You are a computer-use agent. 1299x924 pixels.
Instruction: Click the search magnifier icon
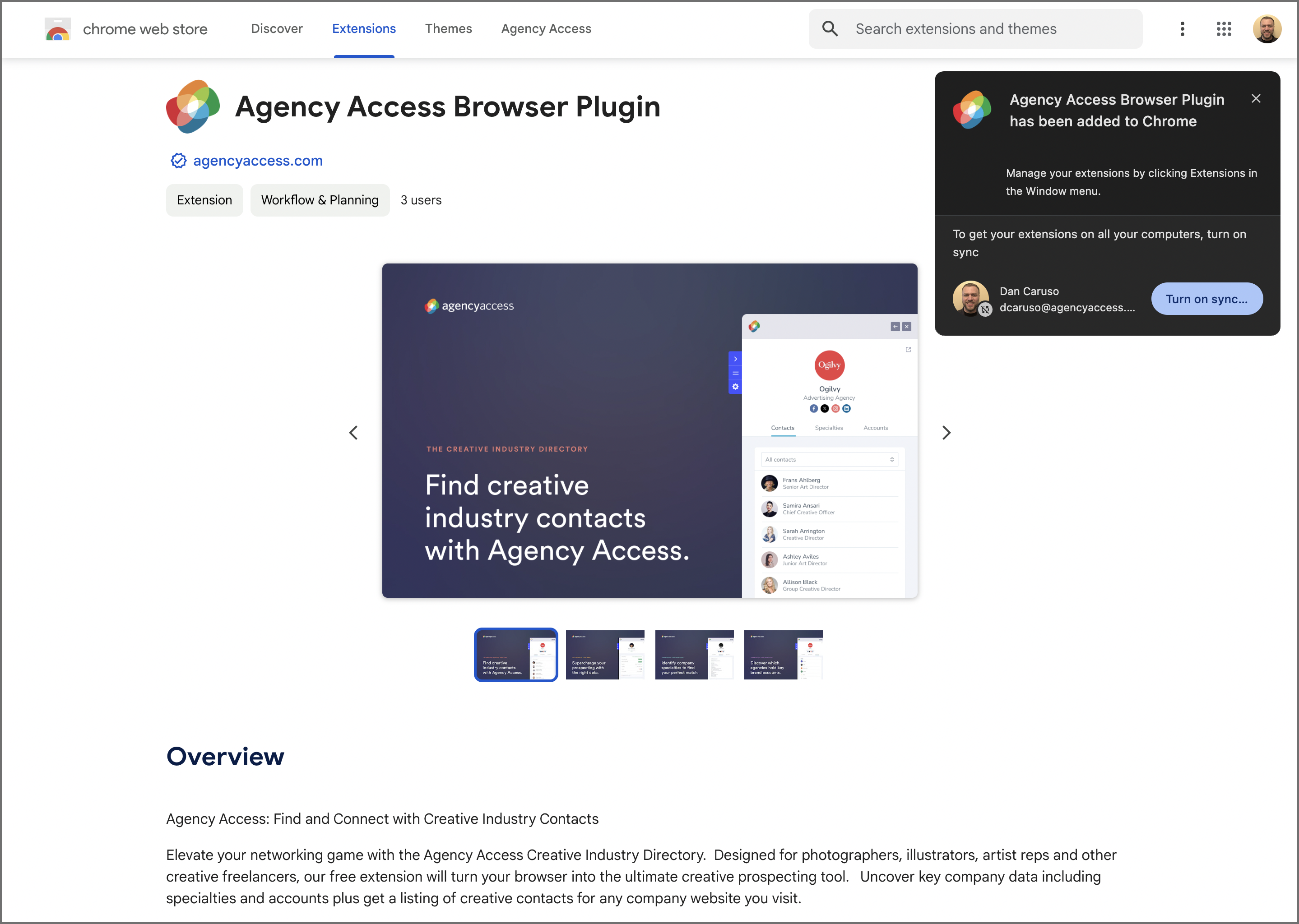coord(830,29)
